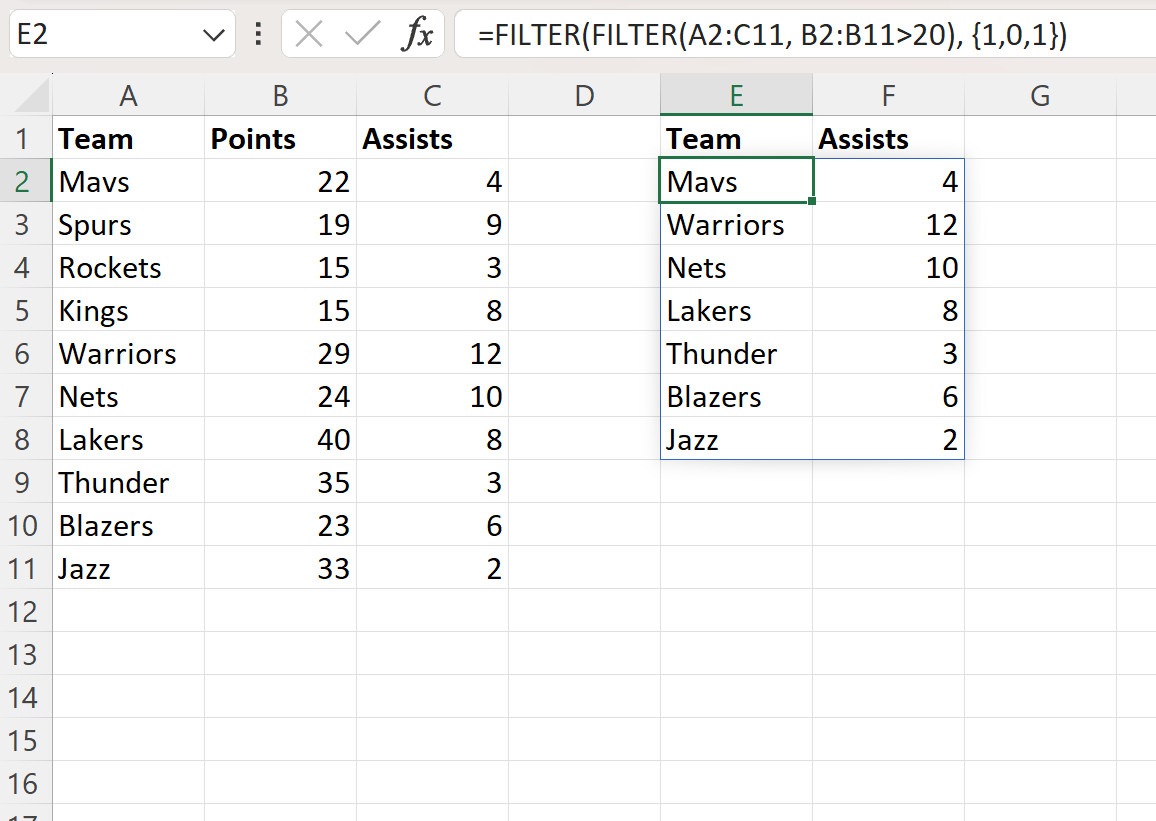Click the Enter checkmark formula icon
This screenshot has width=1156, height=821.
tap(360, 35)
